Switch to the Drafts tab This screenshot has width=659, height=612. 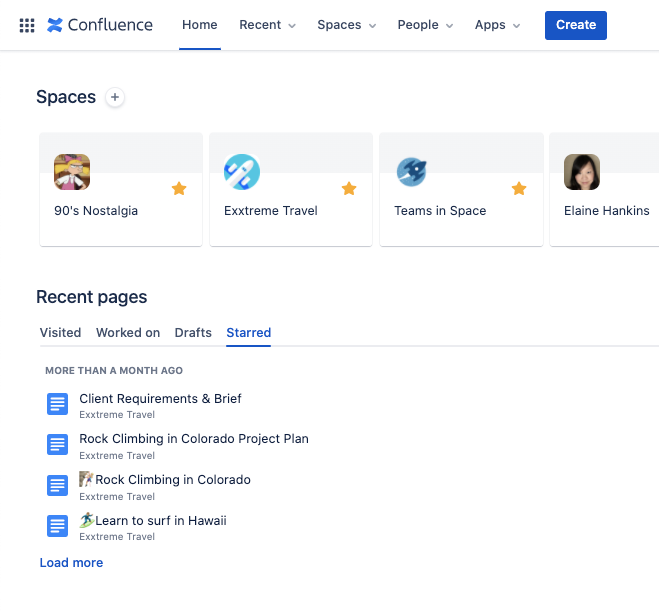(193, 332)
